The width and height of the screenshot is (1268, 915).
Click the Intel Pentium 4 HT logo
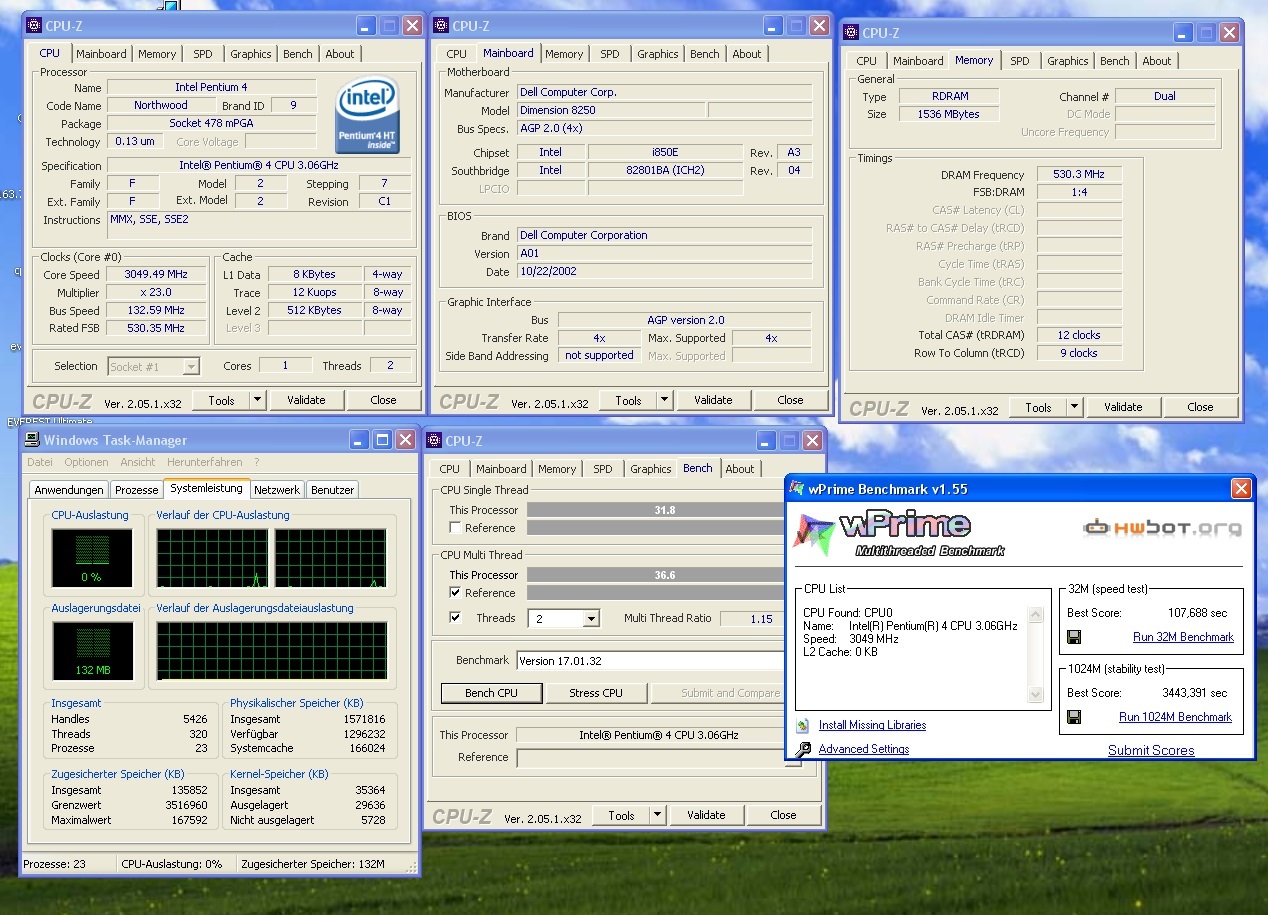tap(367, 115)
